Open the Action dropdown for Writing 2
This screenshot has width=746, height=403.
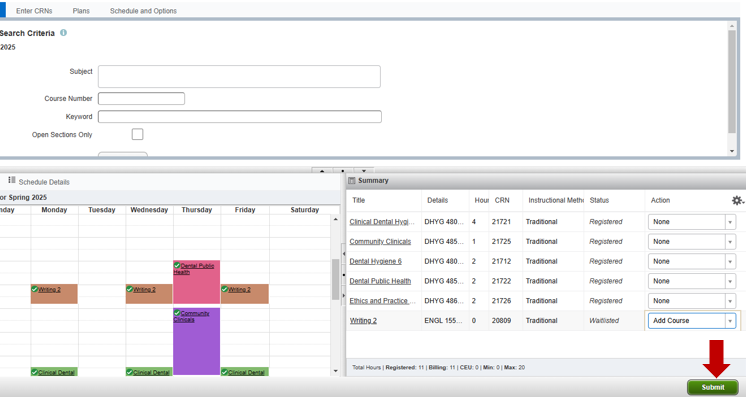click(x=730, y=321)
